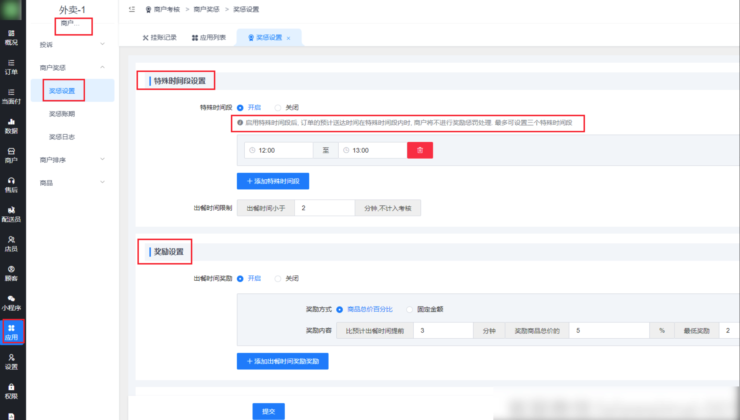The width and height of the screenshot is (740, 420).
Task: Expand the 商品 menu group
Action: [73, 183]
